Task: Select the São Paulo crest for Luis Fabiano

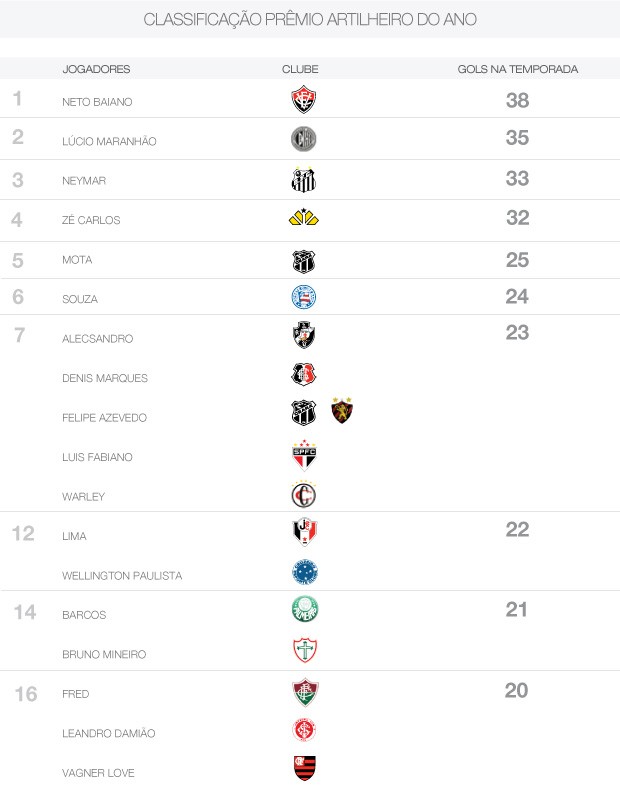Action: pyautogui.click(x=303, y=455)
